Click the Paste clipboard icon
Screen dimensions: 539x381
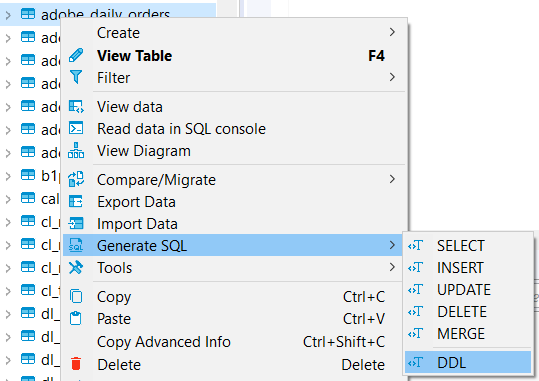click(76, 318)
